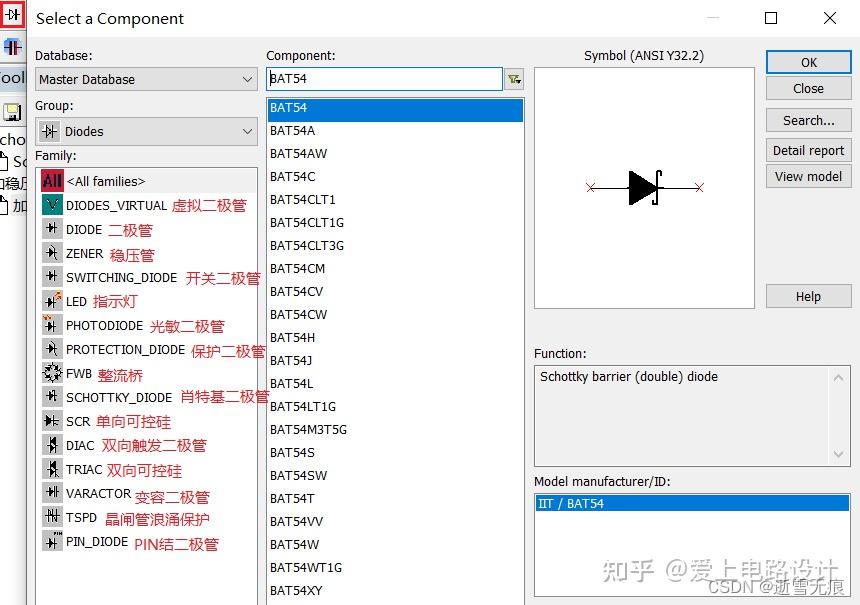
Task: Select the VARACTOR family icon
Action: click(x=52, y=494)
